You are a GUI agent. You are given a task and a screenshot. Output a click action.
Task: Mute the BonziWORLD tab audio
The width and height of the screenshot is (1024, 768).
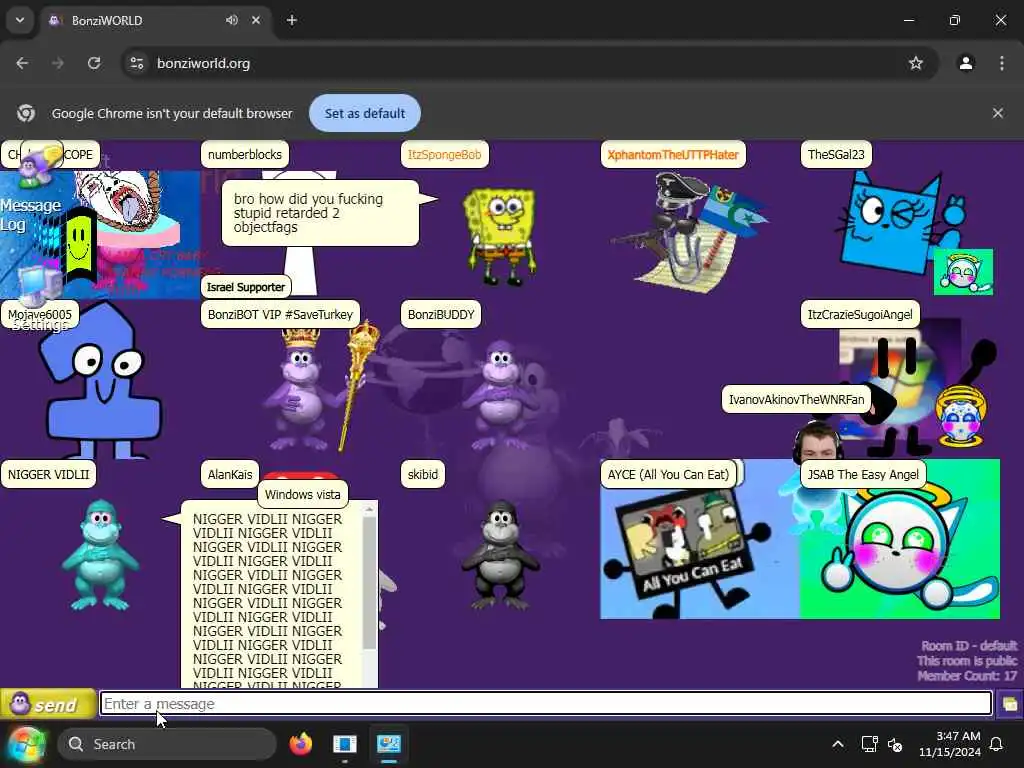[x=232, y=20]
